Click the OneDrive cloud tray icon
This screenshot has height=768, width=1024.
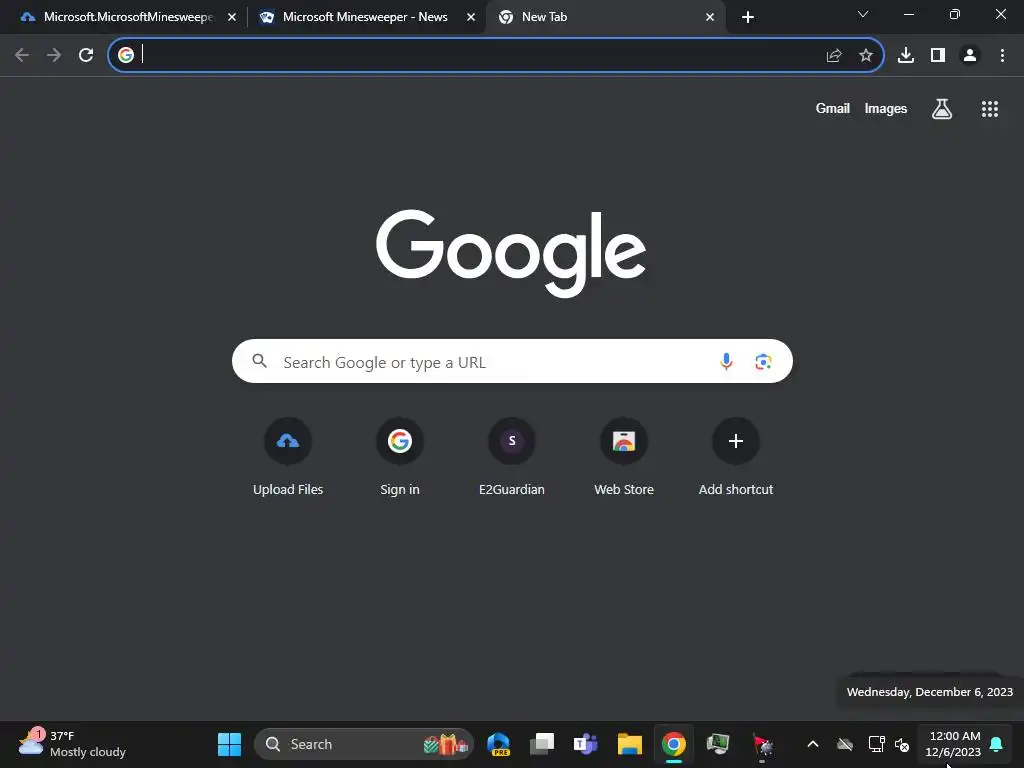[x=845, y=744]
